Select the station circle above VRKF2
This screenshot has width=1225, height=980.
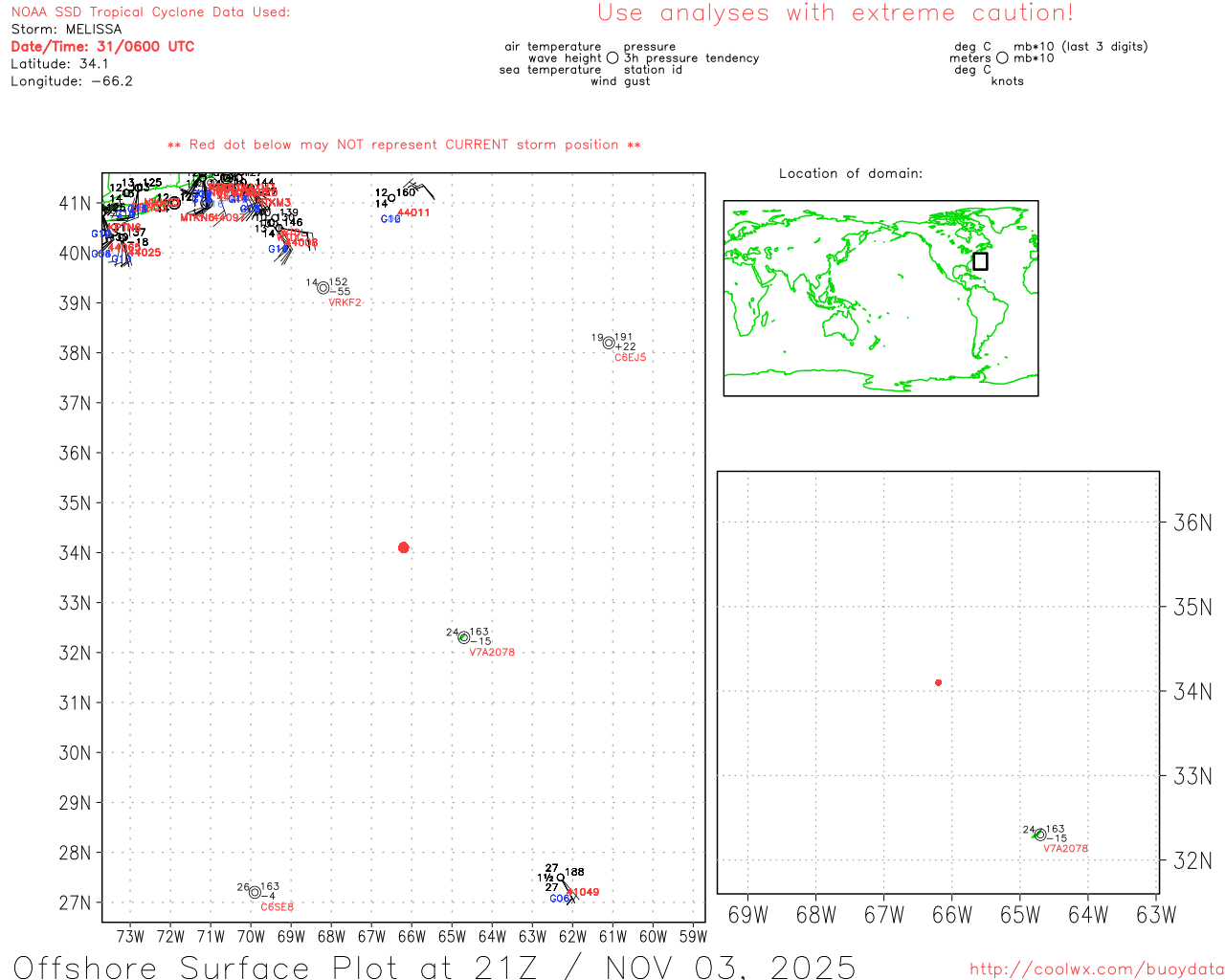tap(323, 288)
